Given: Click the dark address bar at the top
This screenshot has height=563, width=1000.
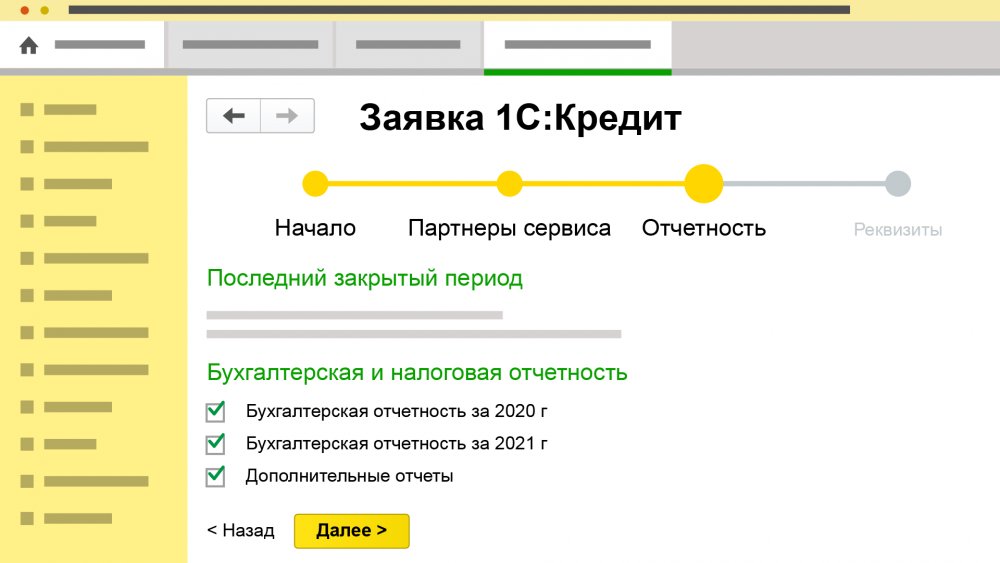Looking at the screenshot, I should [458, 10].
